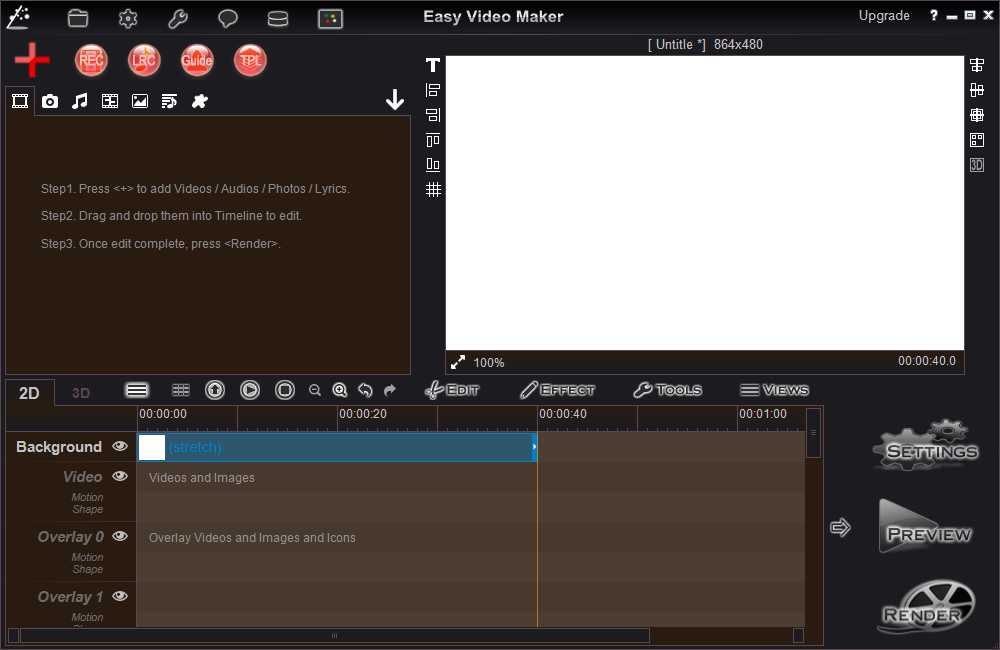
Task: Click the Background clip end handle
Action: (534, 447)
